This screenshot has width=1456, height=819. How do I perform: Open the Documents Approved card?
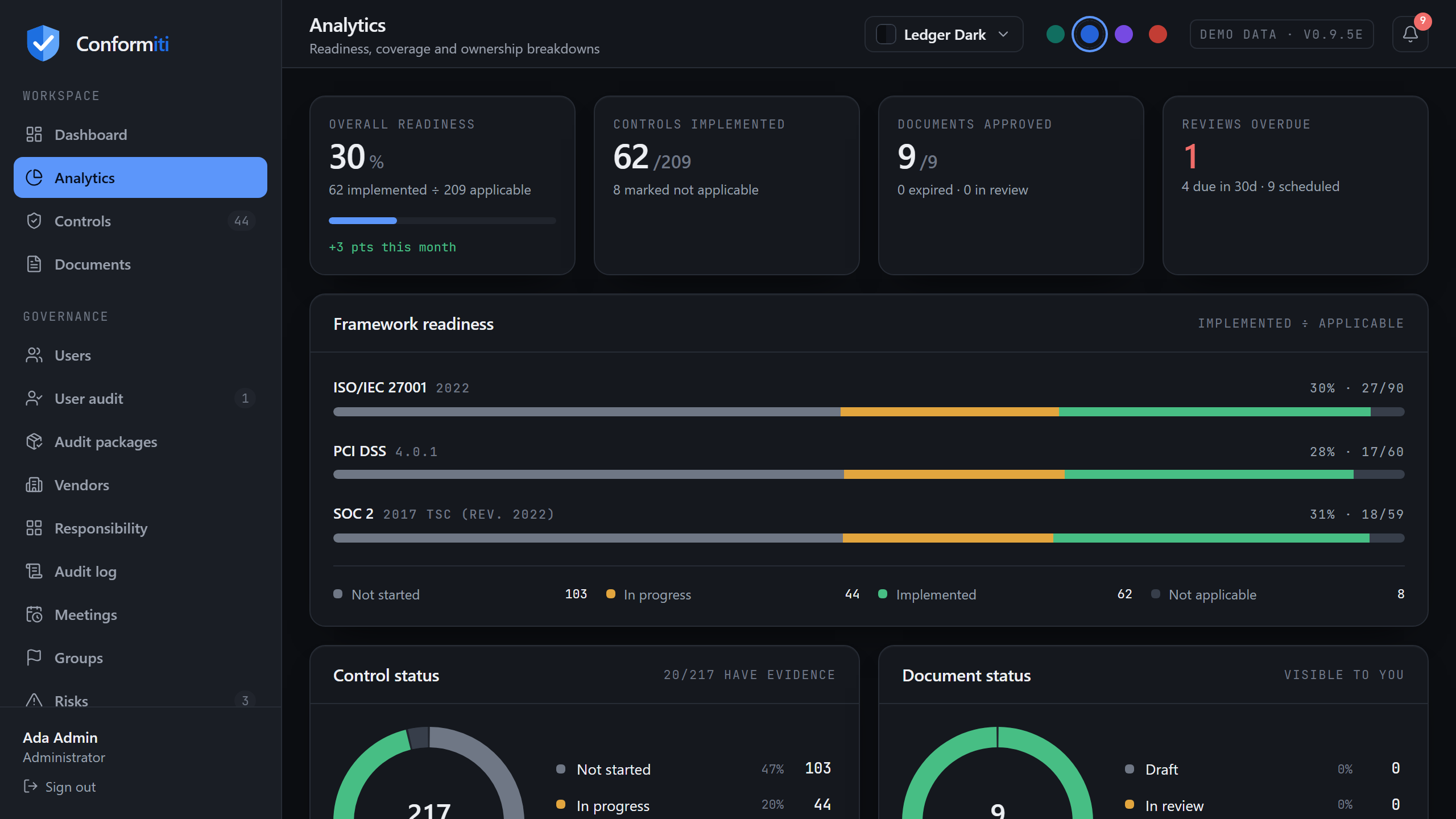pyautogui.click(x=1011, y=185)
